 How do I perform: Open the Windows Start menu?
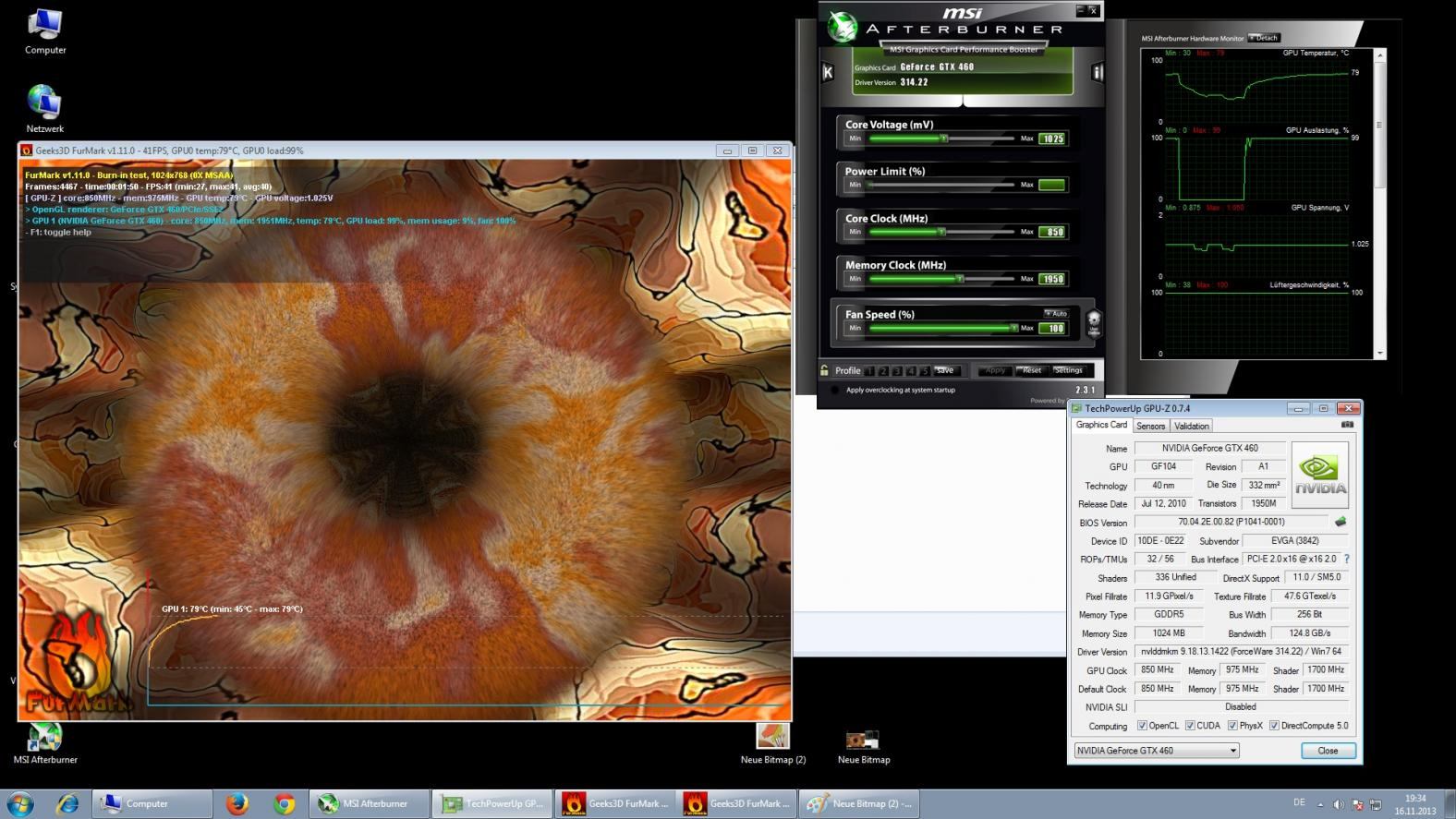point(20,803)
